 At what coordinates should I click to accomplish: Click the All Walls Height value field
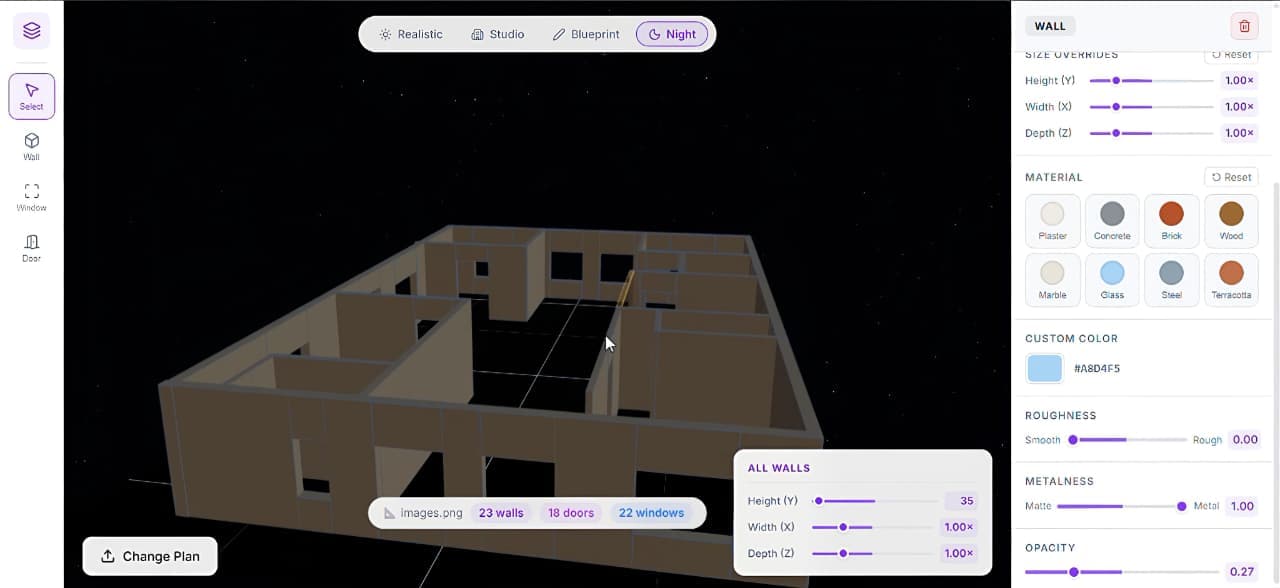[958, 501]
